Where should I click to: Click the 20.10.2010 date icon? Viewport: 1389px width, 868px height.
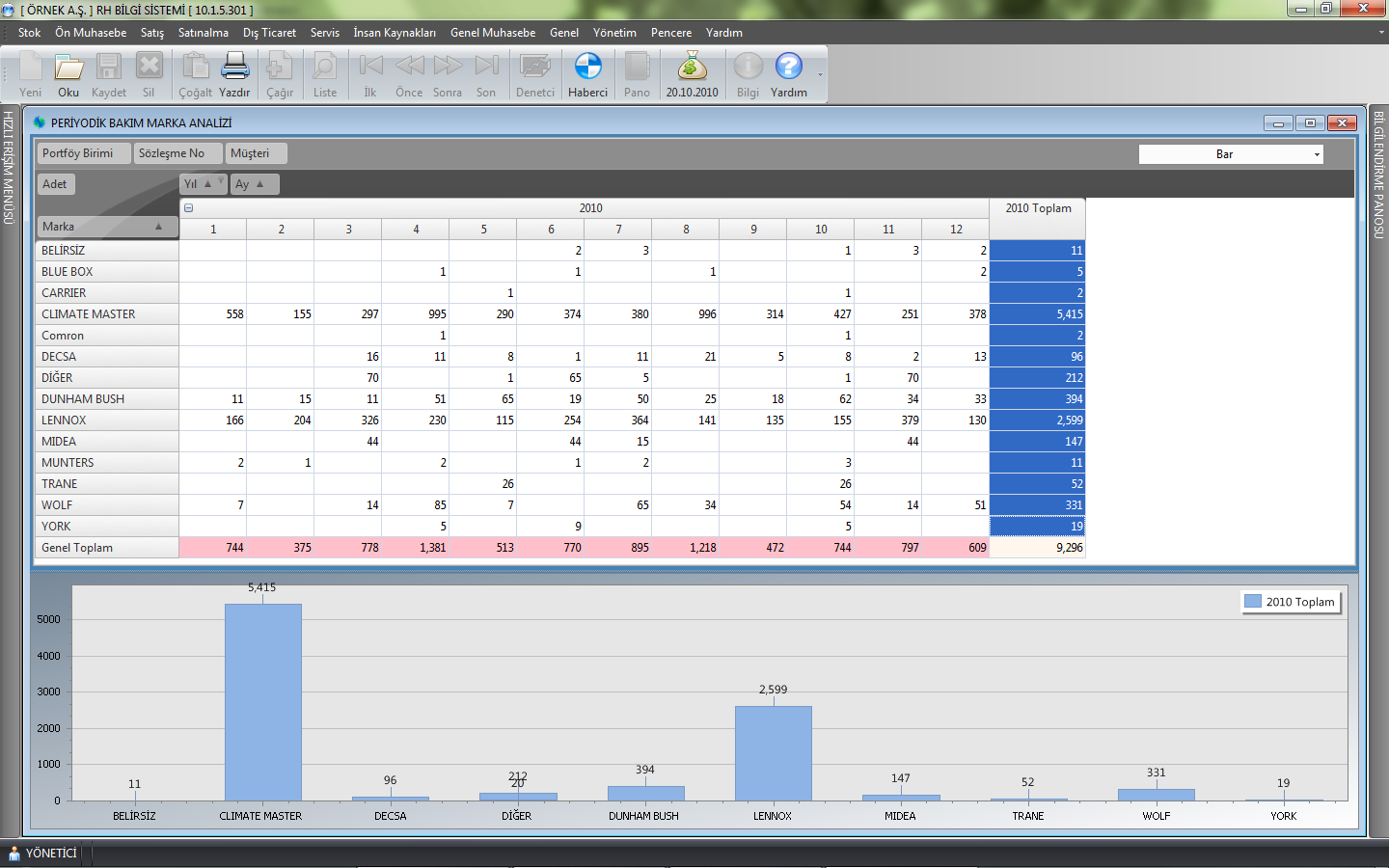click(x=692, y=68)
